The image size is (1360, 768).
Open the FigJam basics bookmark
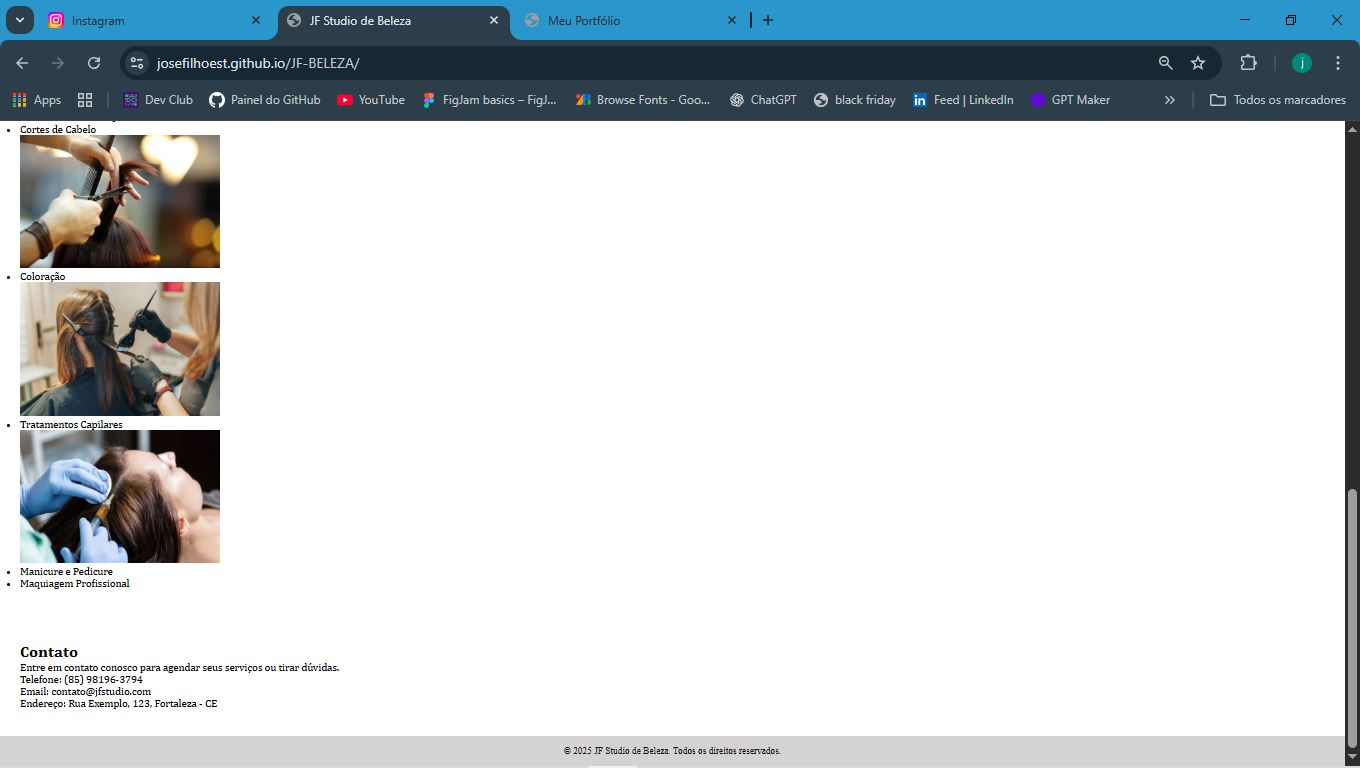[489, 100]
